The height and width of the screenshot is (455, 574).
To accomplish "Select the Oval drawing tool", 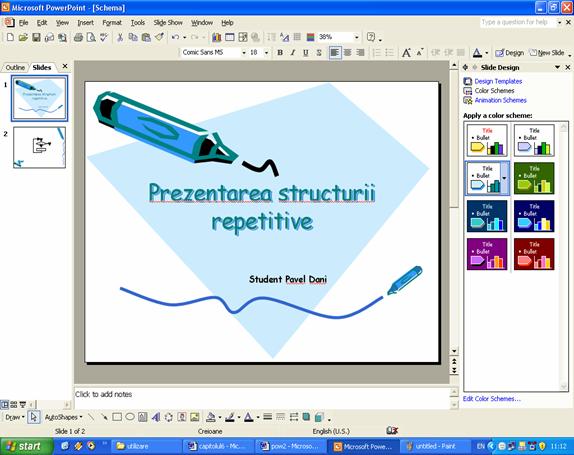I will (130, 417).
